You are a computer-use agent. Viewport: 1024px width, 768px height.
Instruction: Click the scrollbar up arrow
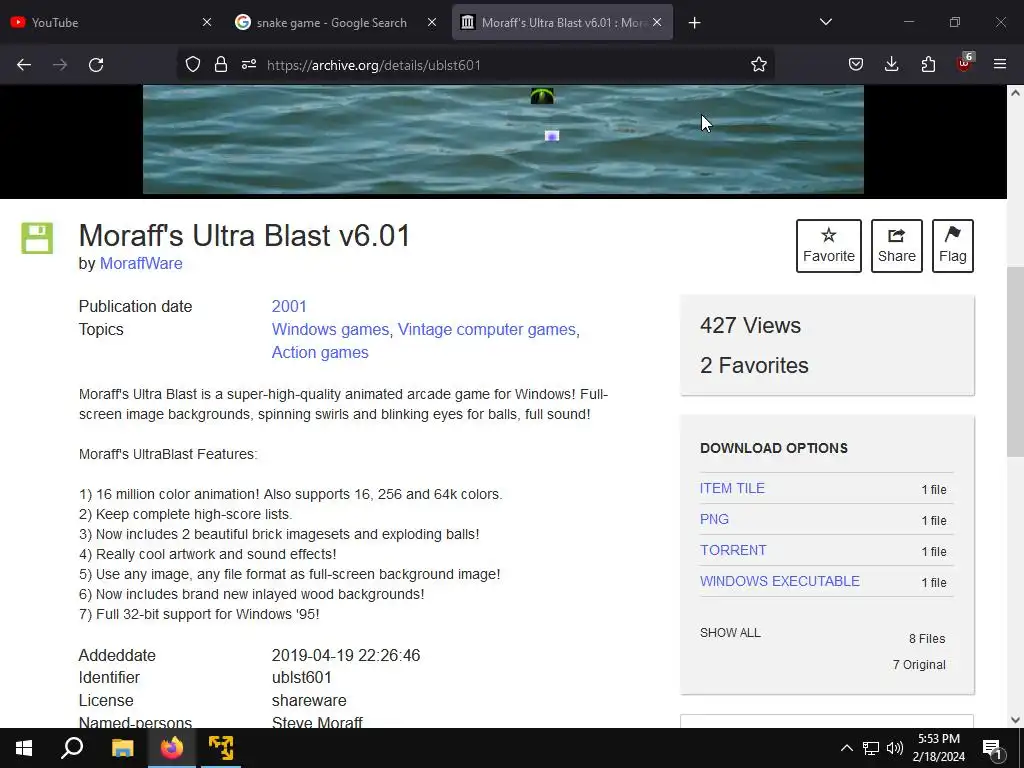pos(1015,93)
